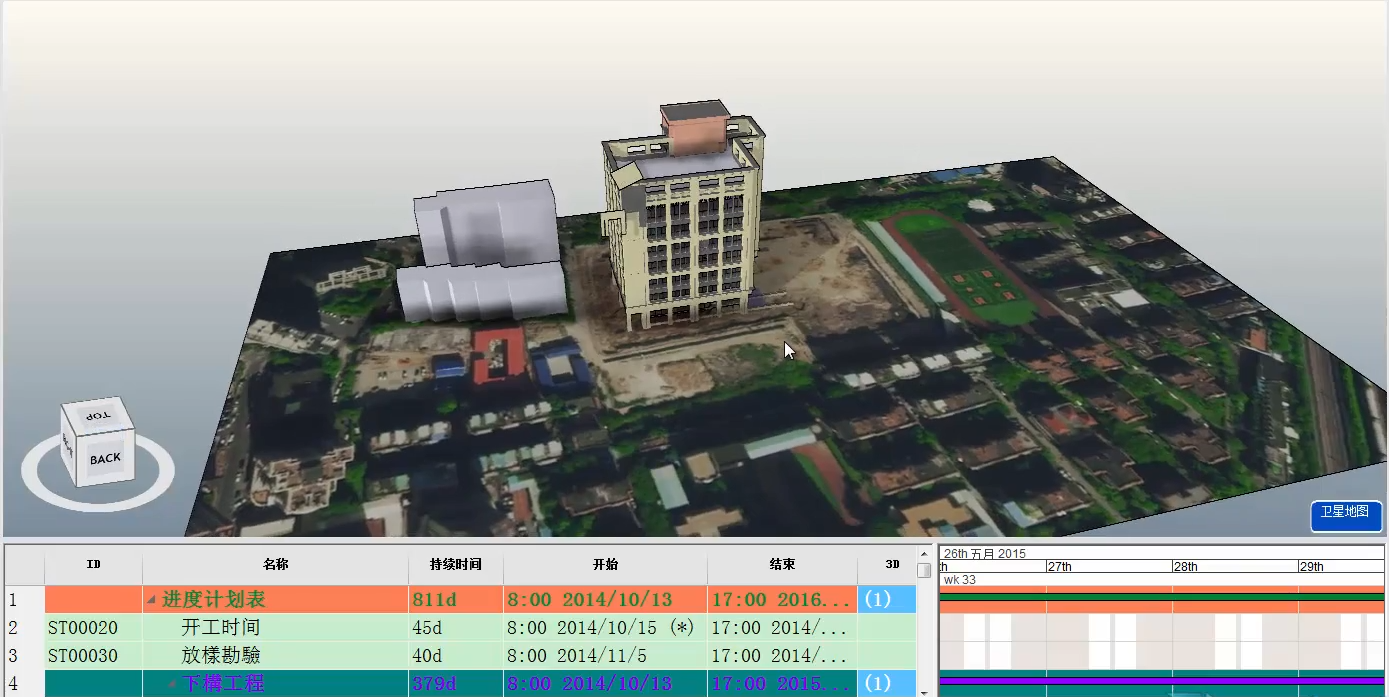The width and height of the screenshot is (1389, 697).
Task: Click the row 1 number header
Action: click(x=24, y=600)
